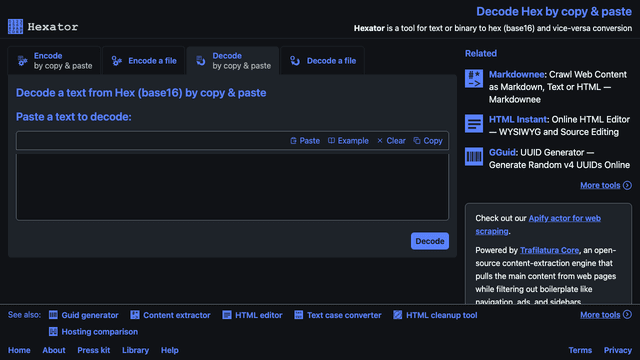Open the HTML cleanup tool link
640x360 pixels.
pyautogui.click(x=442, y=315)
